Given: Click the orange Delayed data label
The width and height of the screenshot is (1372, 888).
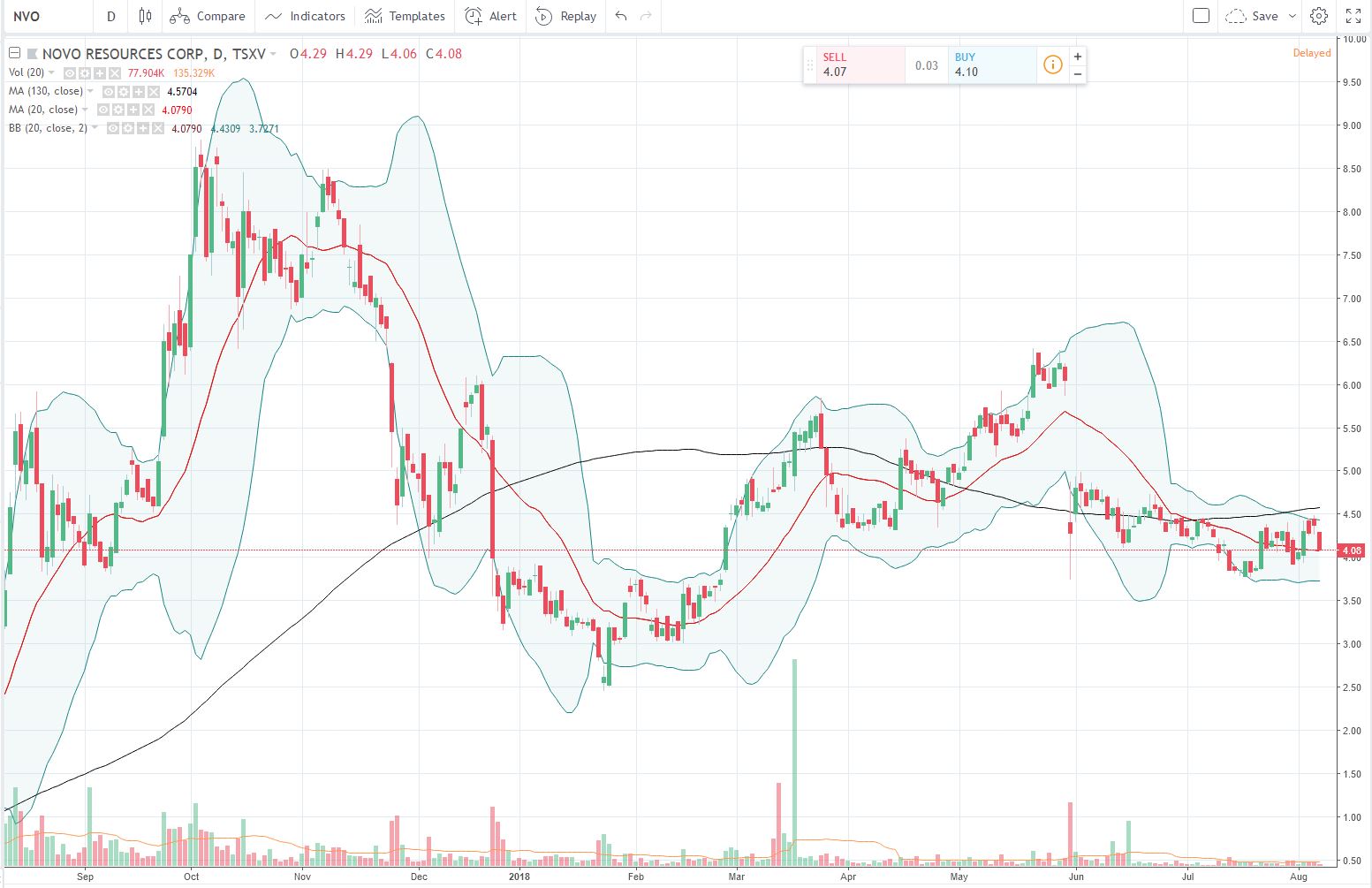Looking at the screenshot, I should (x=1311, y=53).
